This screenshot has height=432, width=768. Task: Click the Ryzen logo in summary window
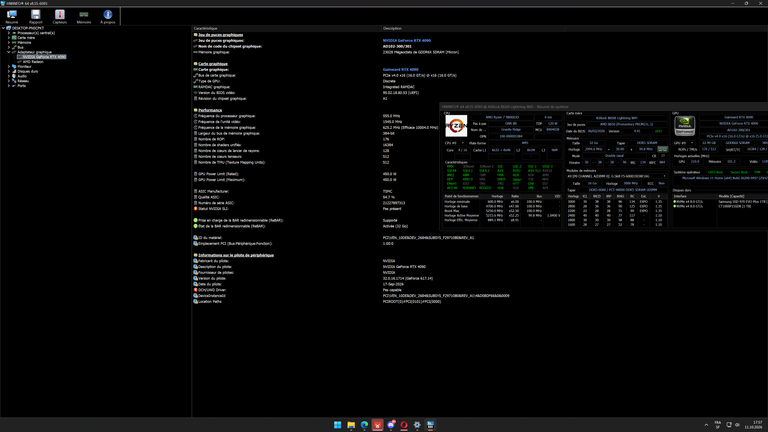(456, 126)
